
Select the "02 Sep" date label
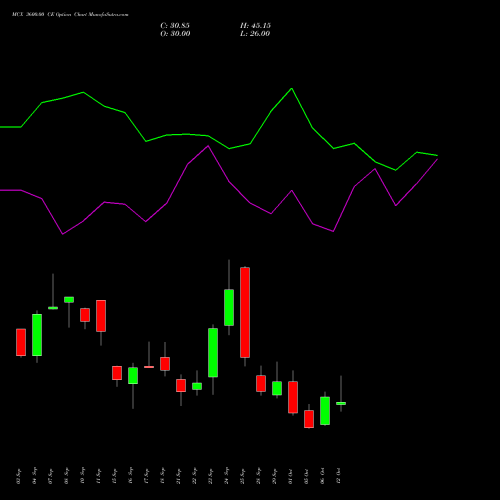(x=19, y=476)
